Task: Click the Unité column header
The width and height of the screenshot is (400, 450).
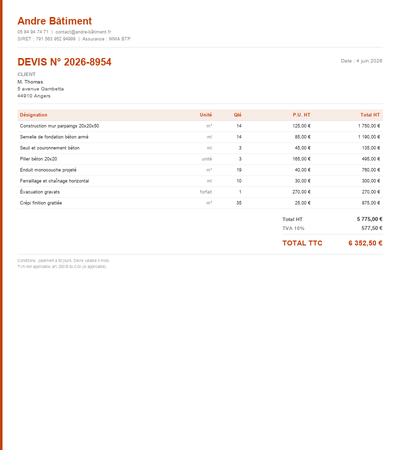Action: point(206,115)
